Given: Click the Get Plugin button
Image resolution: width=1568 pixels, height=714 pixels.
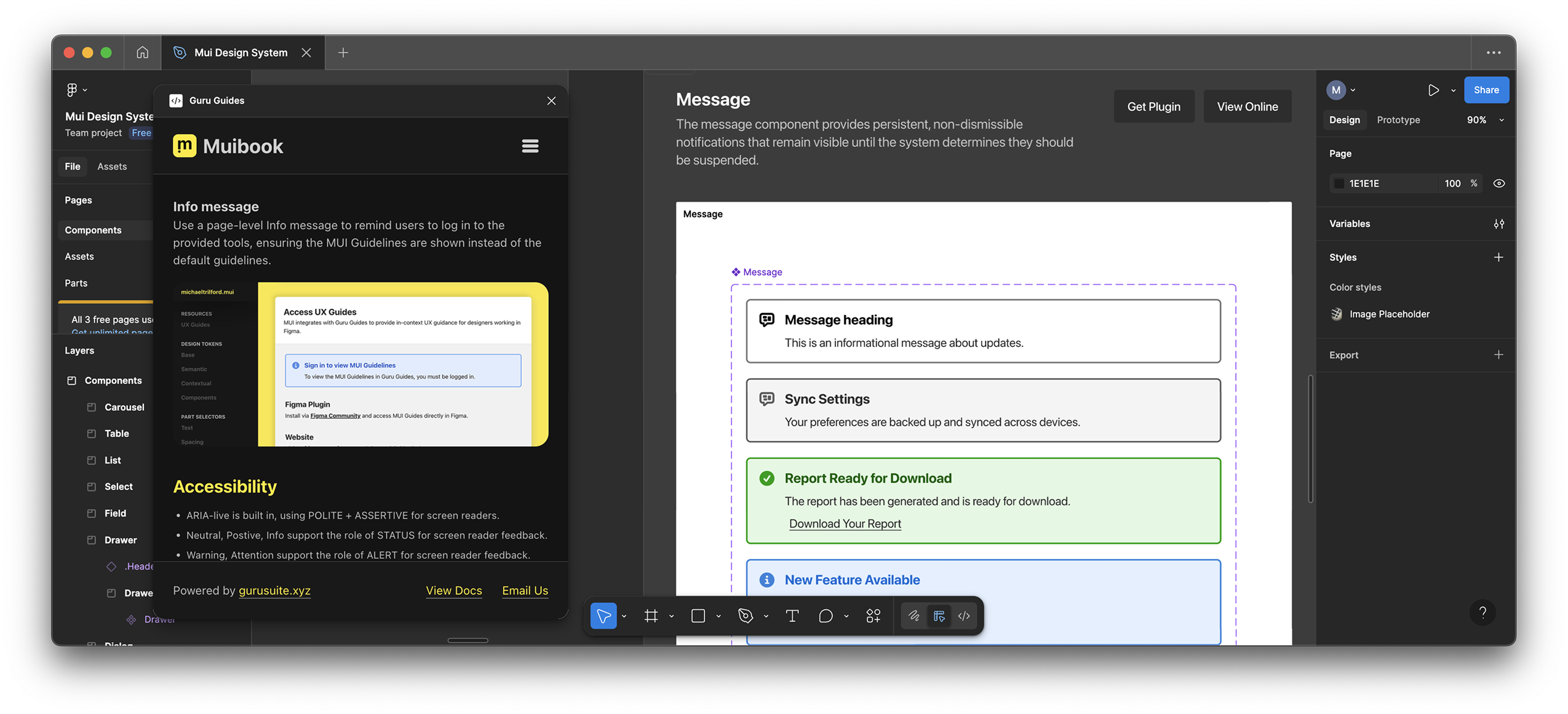Looking at the screenshot, I should (x=1153, y=106).
